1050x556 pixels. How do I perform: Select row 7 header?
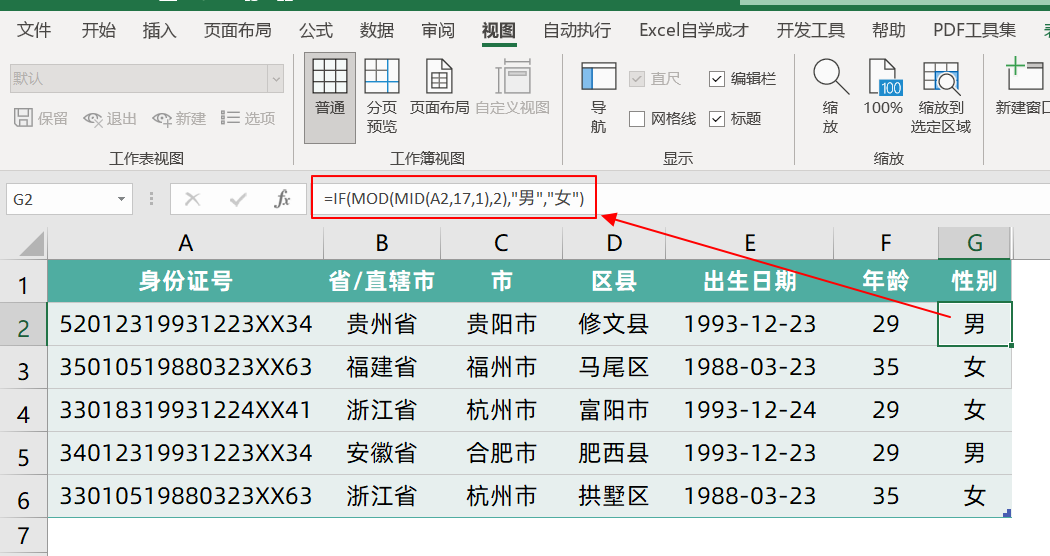pyautogui.click(x=23, y=536)
